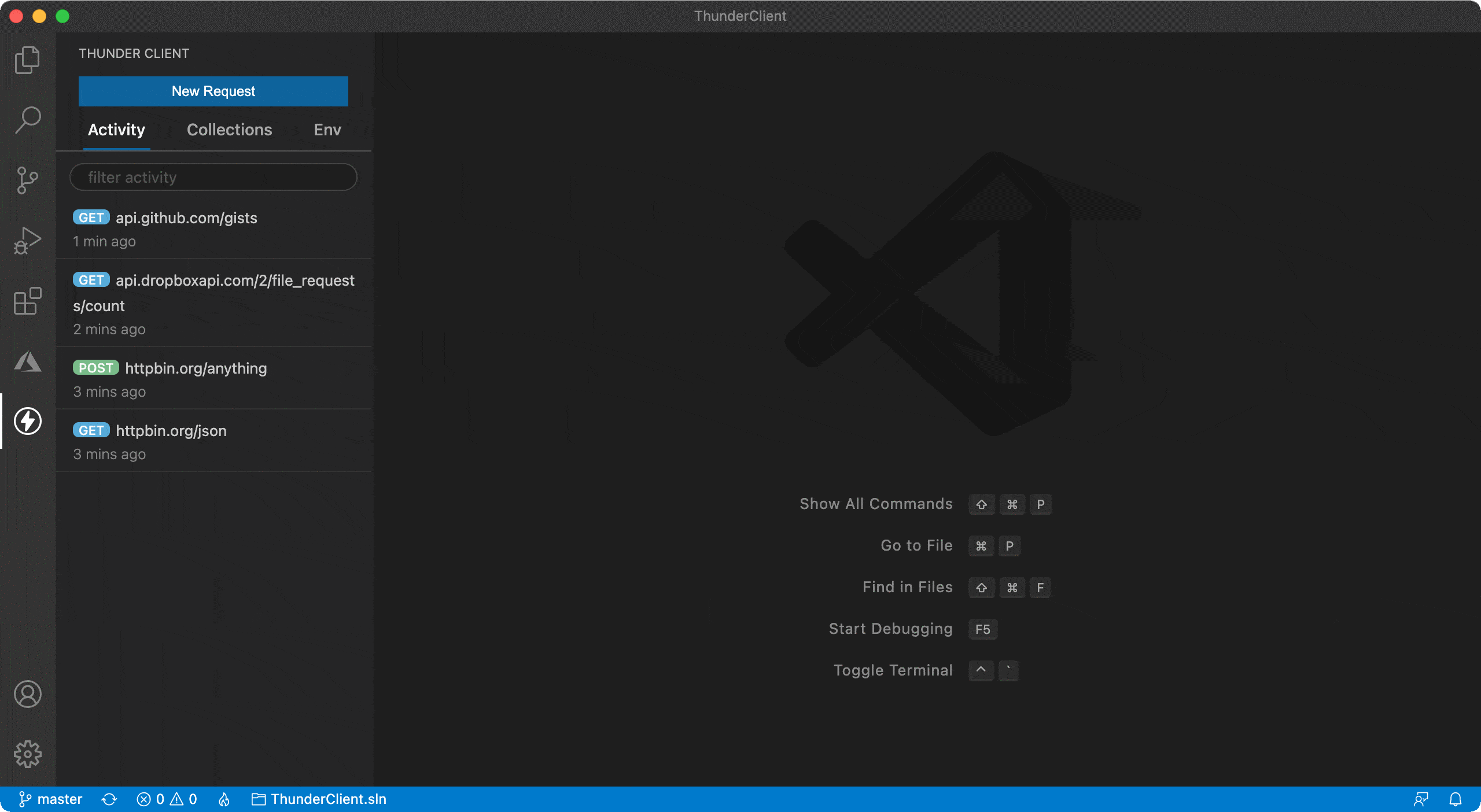Viewport: 1481px width, 812px height.
Task: Open the Explorer sidebar icon
Action: pyautogui.click(x=27, y=60)
